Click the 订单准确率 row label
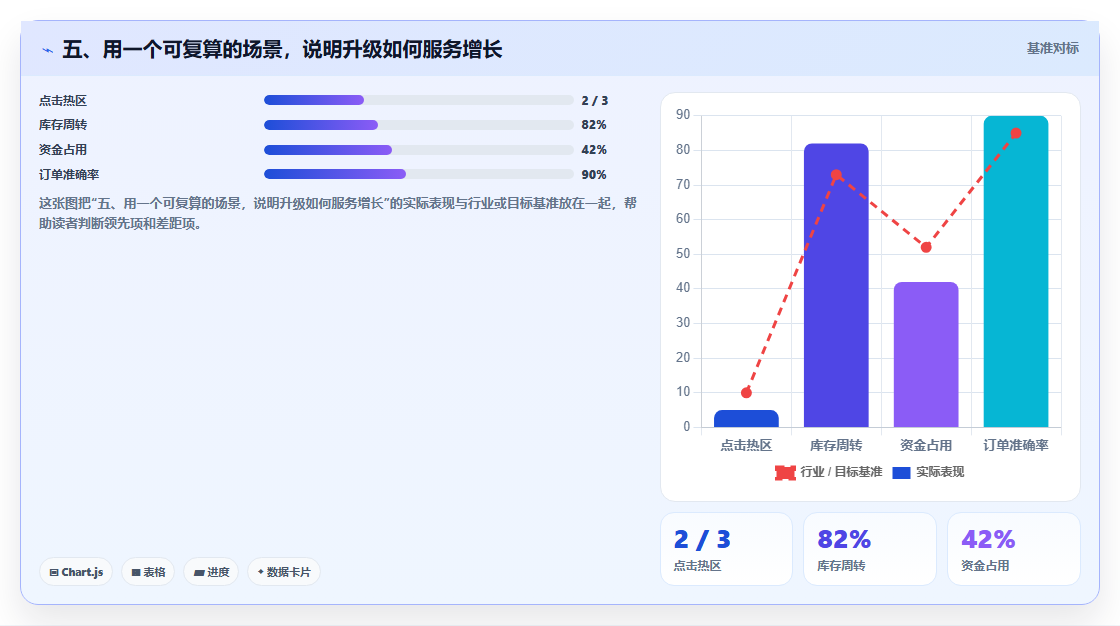The width and height of the screenshot is (1120, 626). point(69,175)
